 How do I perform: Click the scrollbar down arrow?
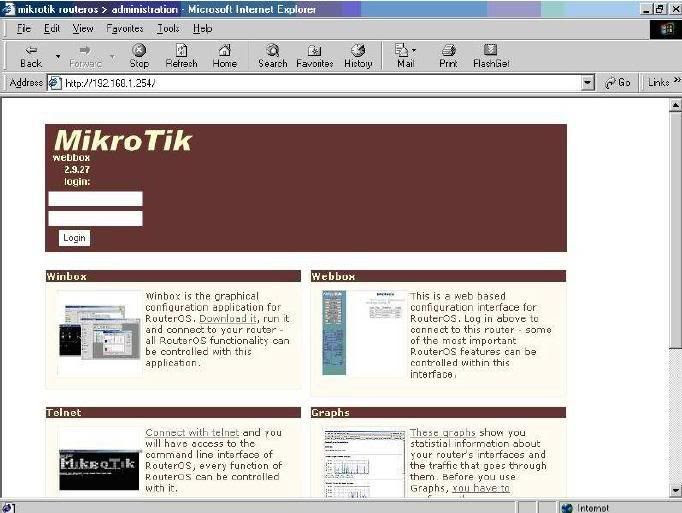point(675,490)
